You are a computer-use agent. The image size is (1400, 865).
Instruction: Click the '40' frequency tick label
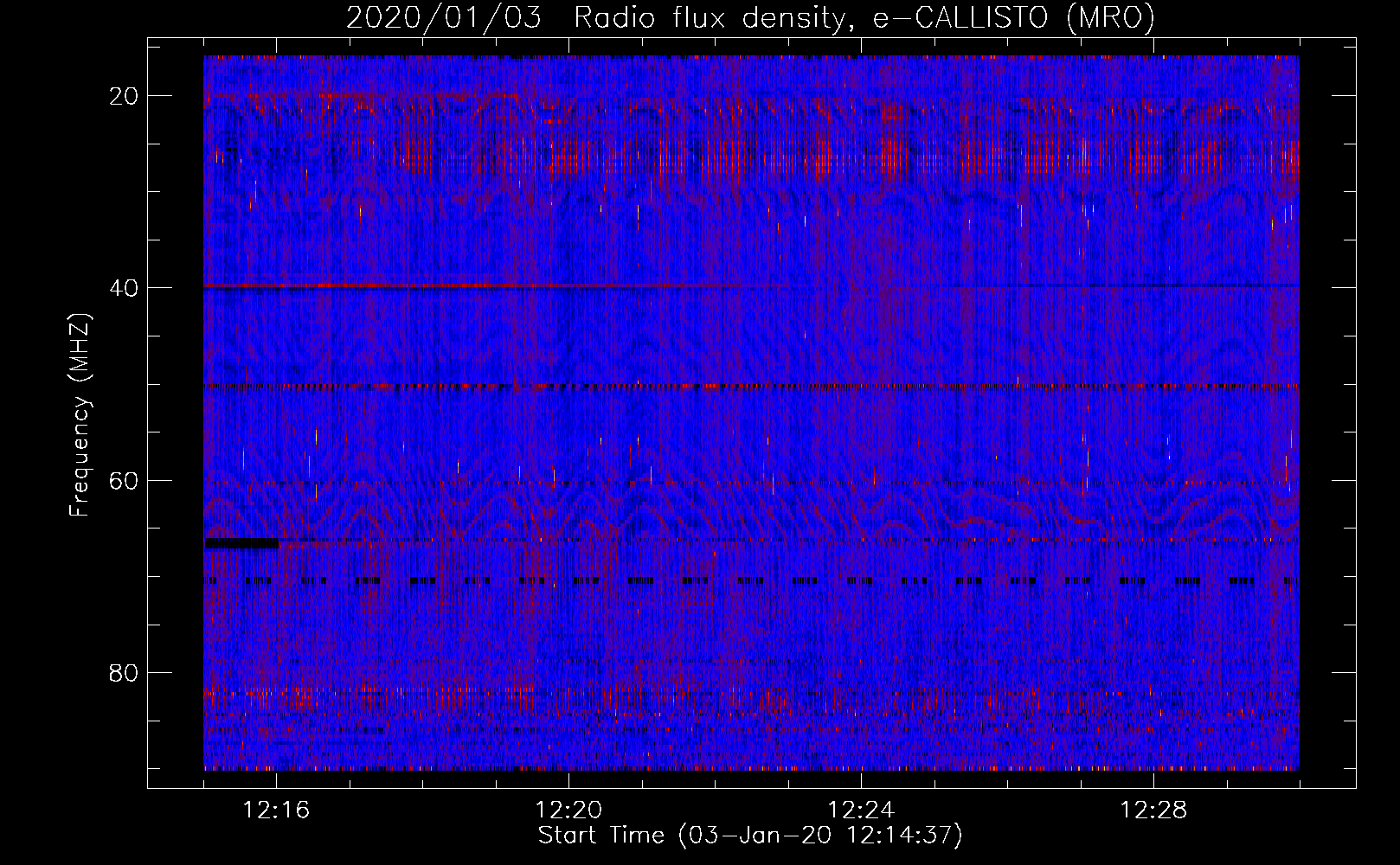coord(125,288)
